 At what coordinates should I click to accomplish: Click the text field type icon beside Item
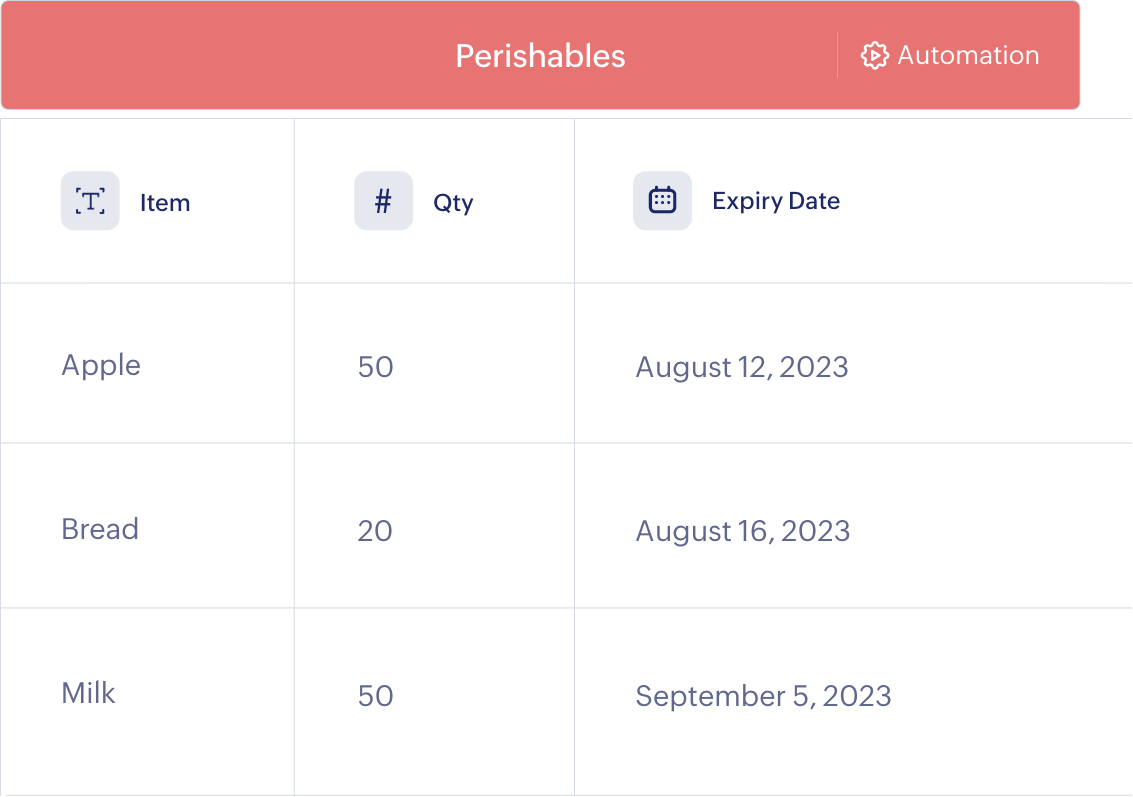[90, 200]
